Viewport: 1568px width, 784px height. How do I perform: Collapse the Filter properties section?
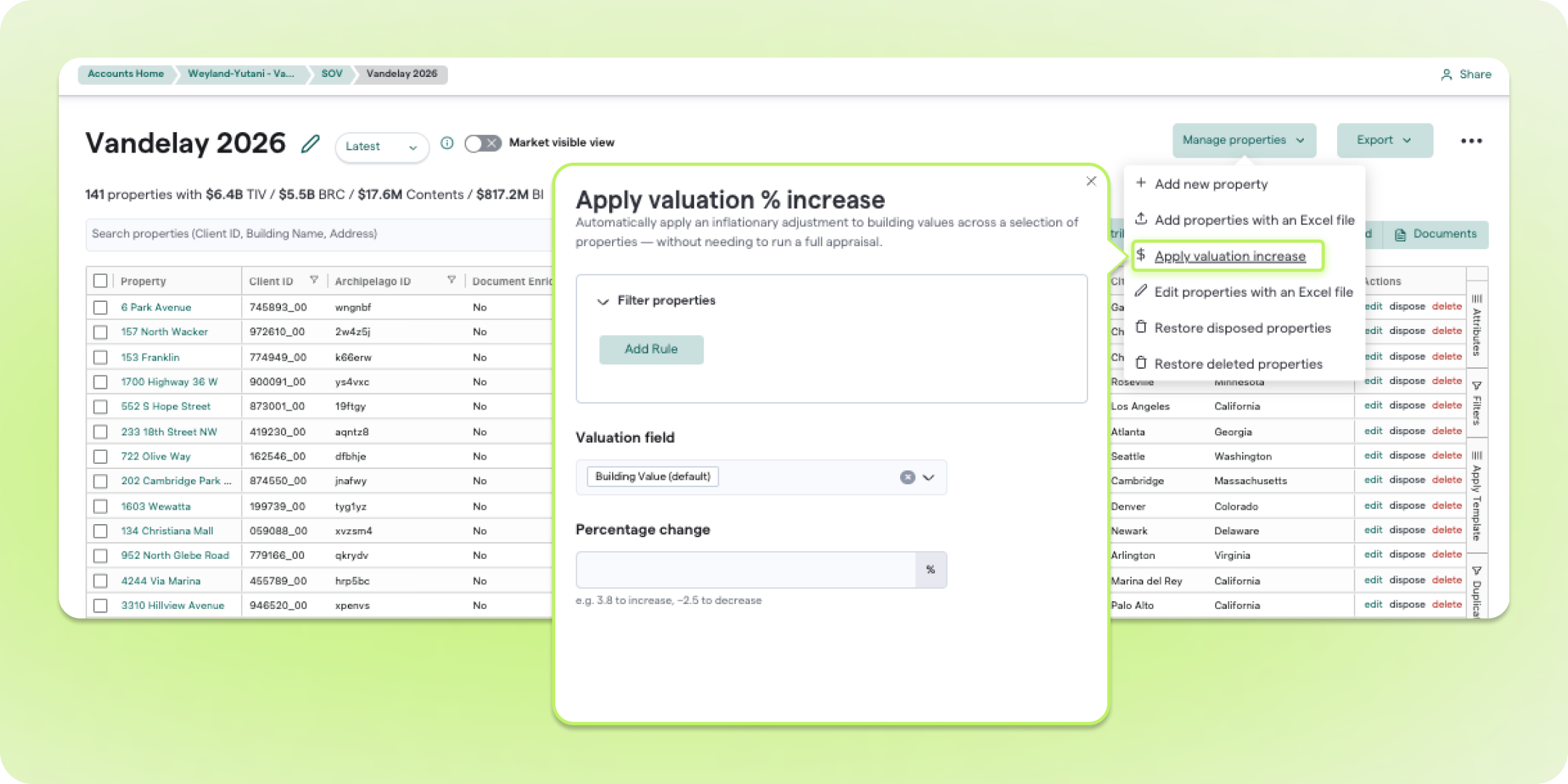tap(603, 301)
